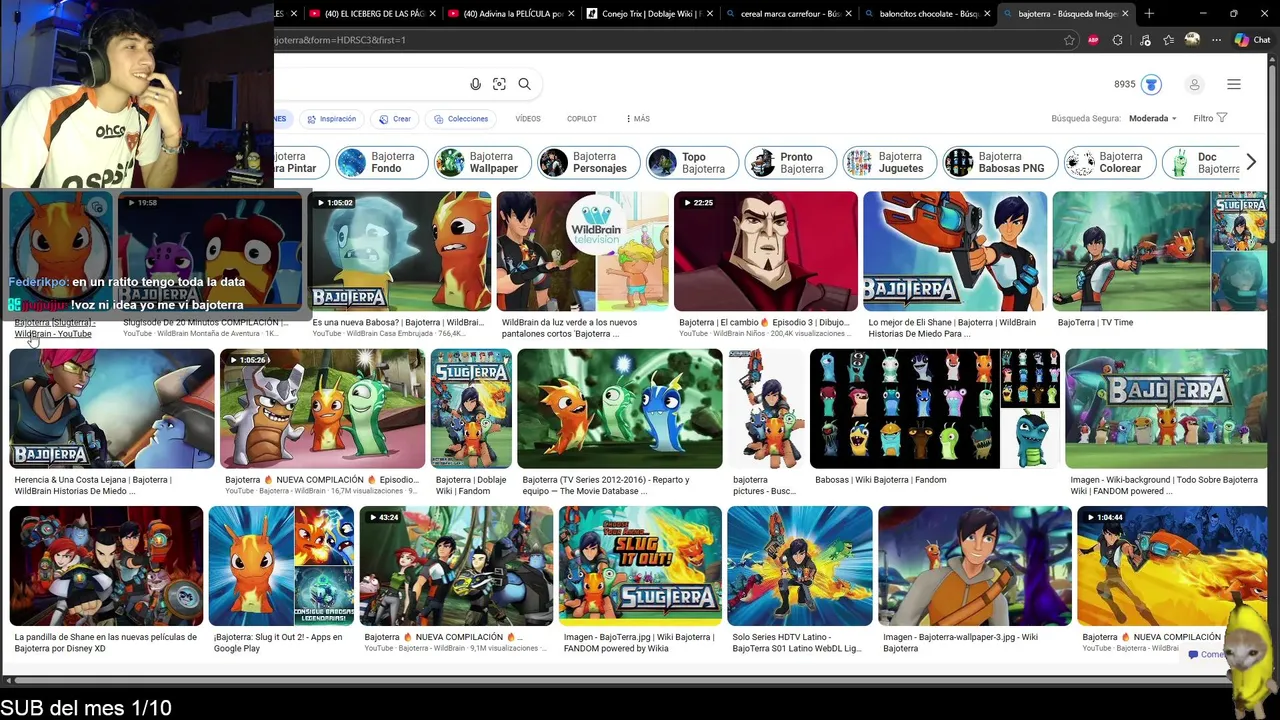
Task: Open Bajoterra-wallpaper-3.jpg Wiki image
Action: pos(975,566)
